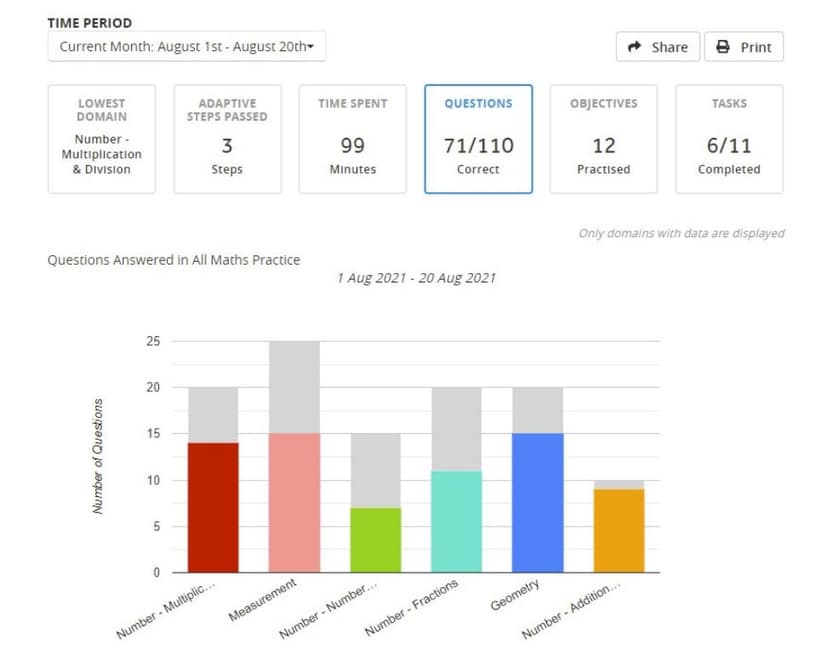This screenshot has height=650, width=828.
Task: Select the Questions stat card
Action: coord(478,138)
